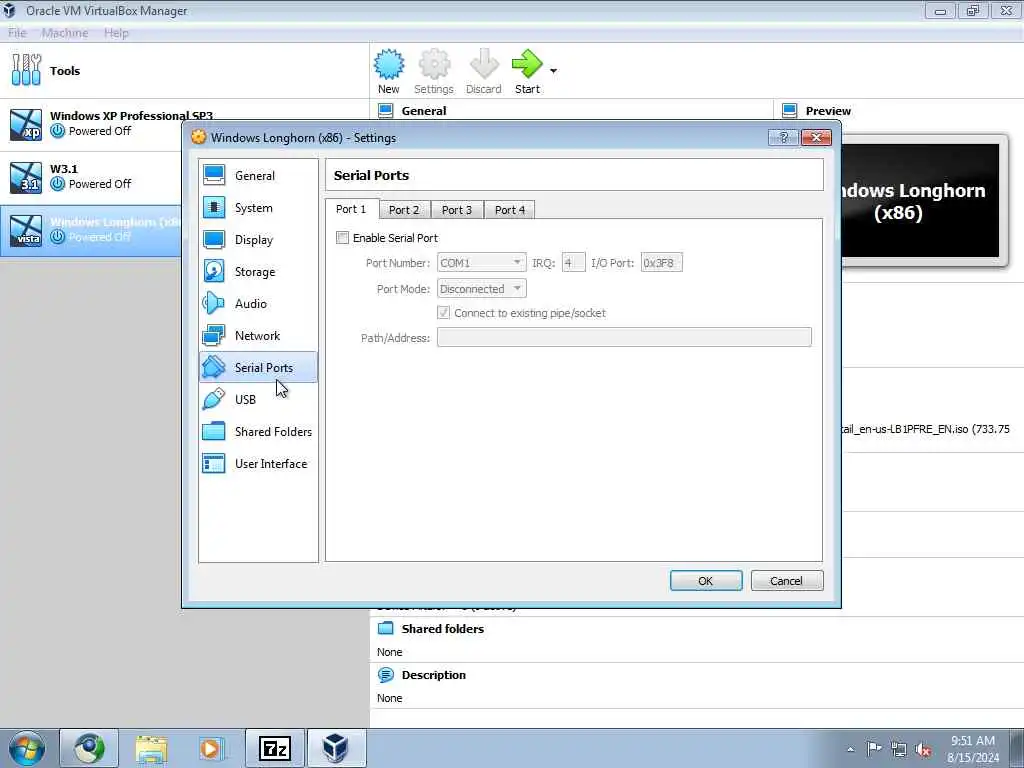Open Display settings category
The height and width of the screenshot is (768, 1024).
coord(258,240)
